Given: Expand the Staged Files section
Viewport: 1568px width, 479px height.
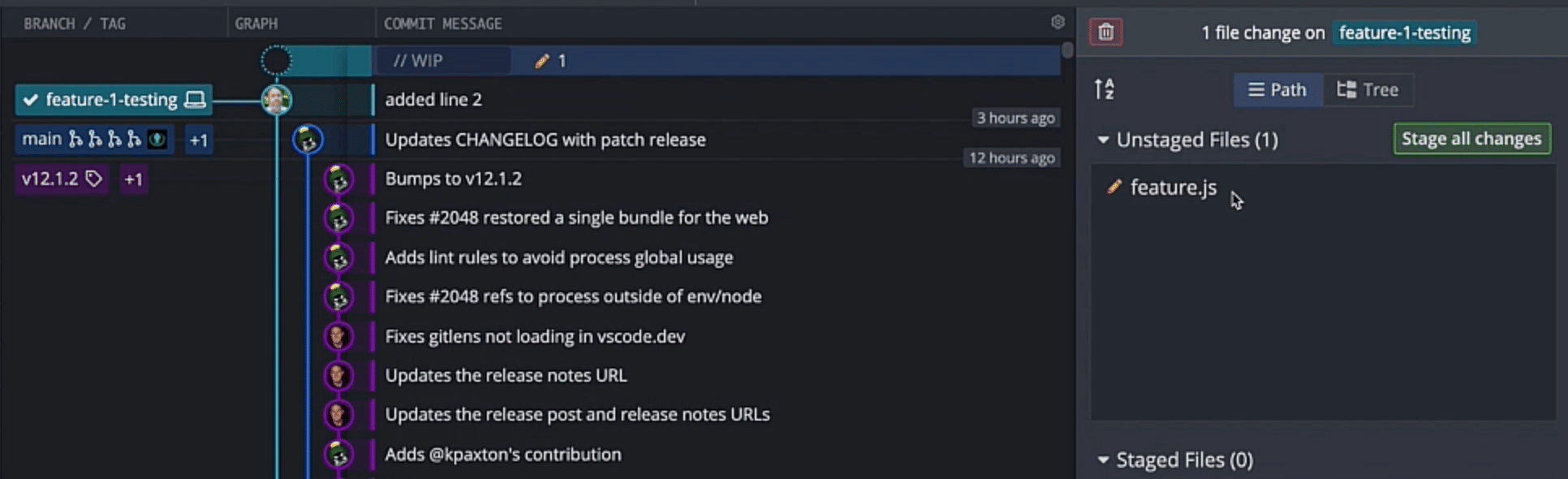Looking at the screenshot, I should click(x=1103, y=460).
